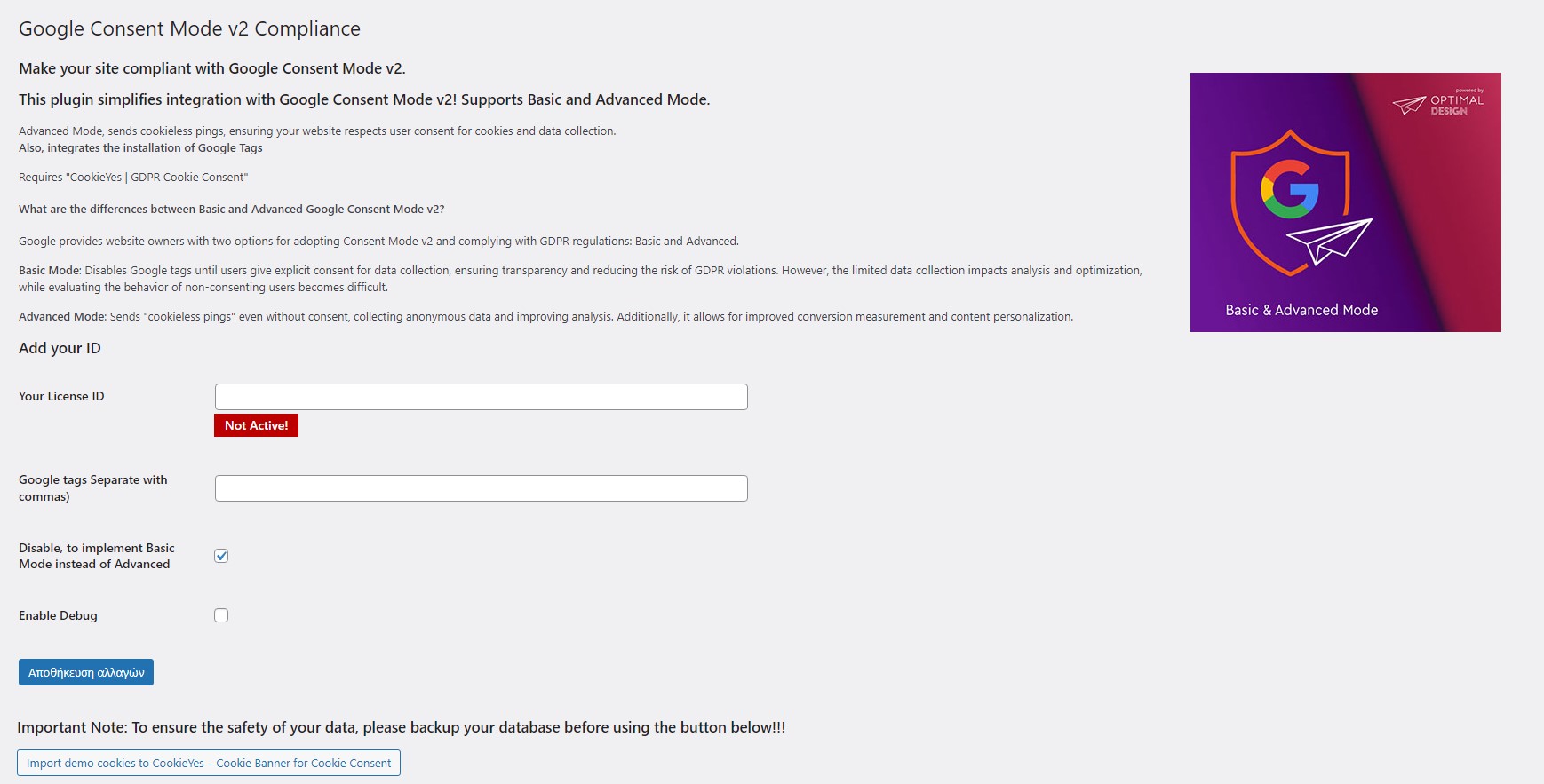
Task: Focus the Google tags input field
Action: pos(481,488)
